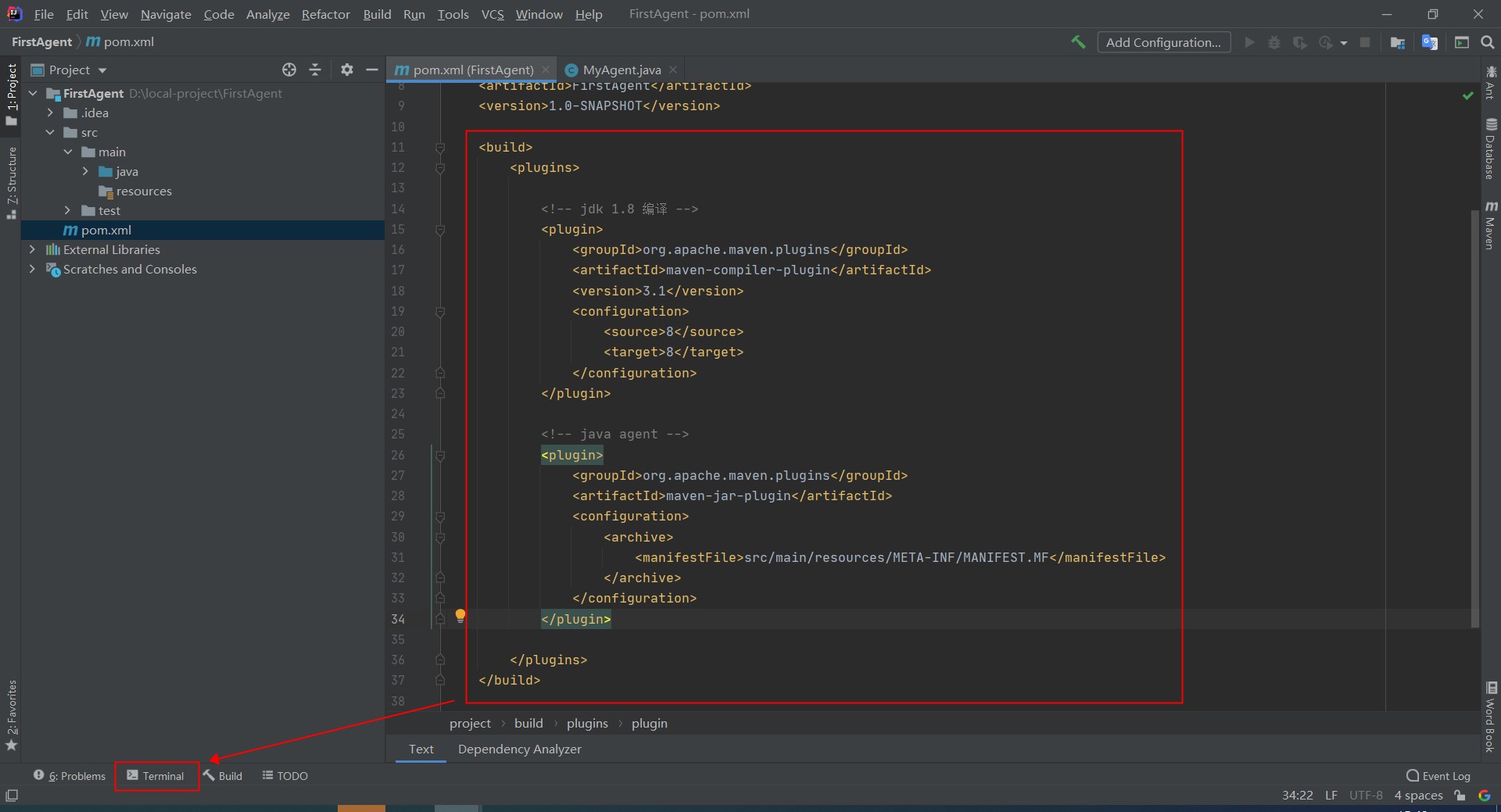Click the editor vertical scrollbar
This screenshot has height=812, width=1501.
tap(1475, 418)
